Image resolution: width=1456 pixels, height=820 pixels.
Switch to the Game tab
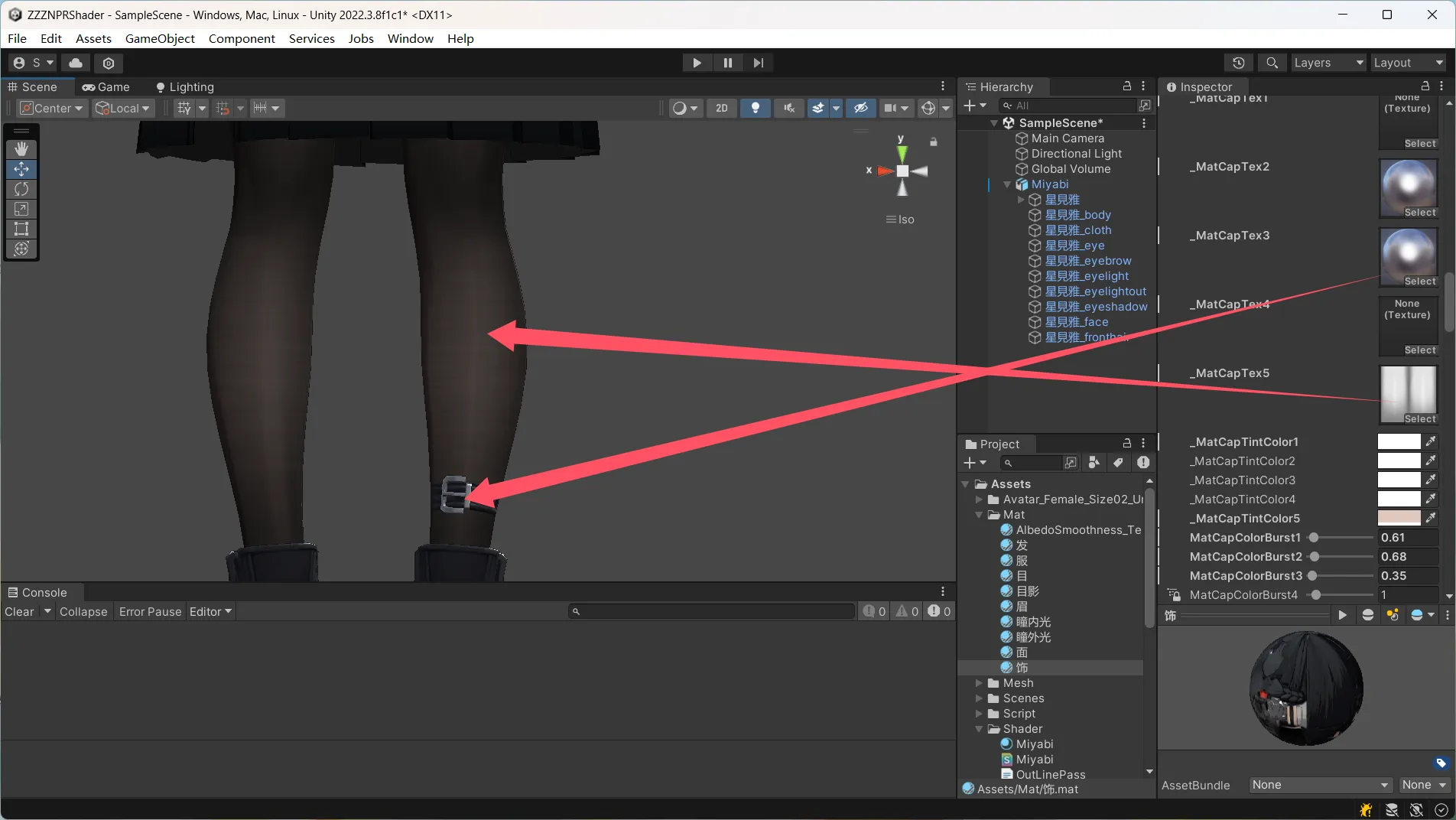click(106, 87)
